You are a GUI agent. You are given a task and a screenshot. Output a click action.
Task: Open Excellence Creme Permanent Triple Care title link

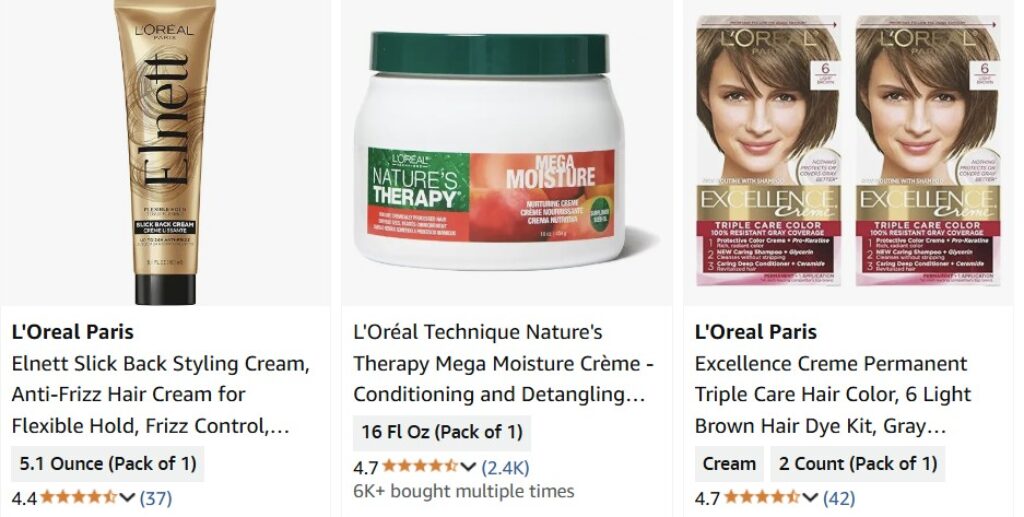(833, 395)
